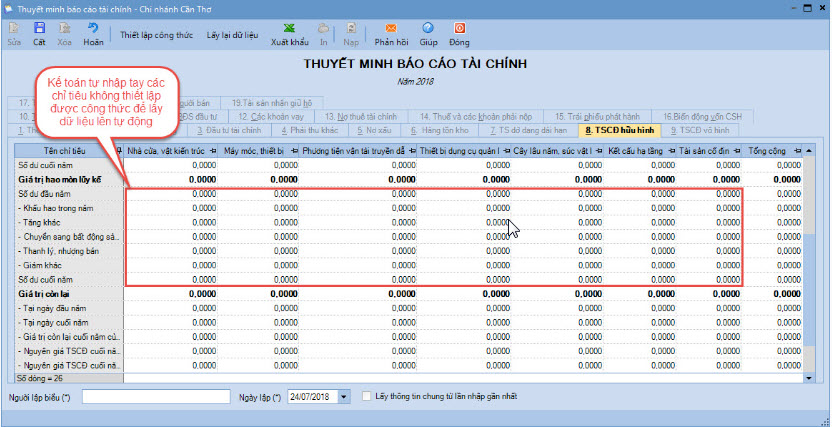Switch to 9. TSCĐ vô hình tab
The image size is (832, 427).
pos(699,130)
